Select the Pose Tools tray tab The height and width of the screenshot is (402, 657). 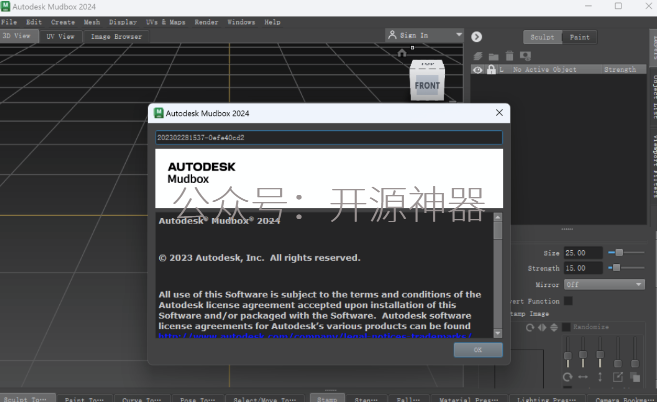198,399
